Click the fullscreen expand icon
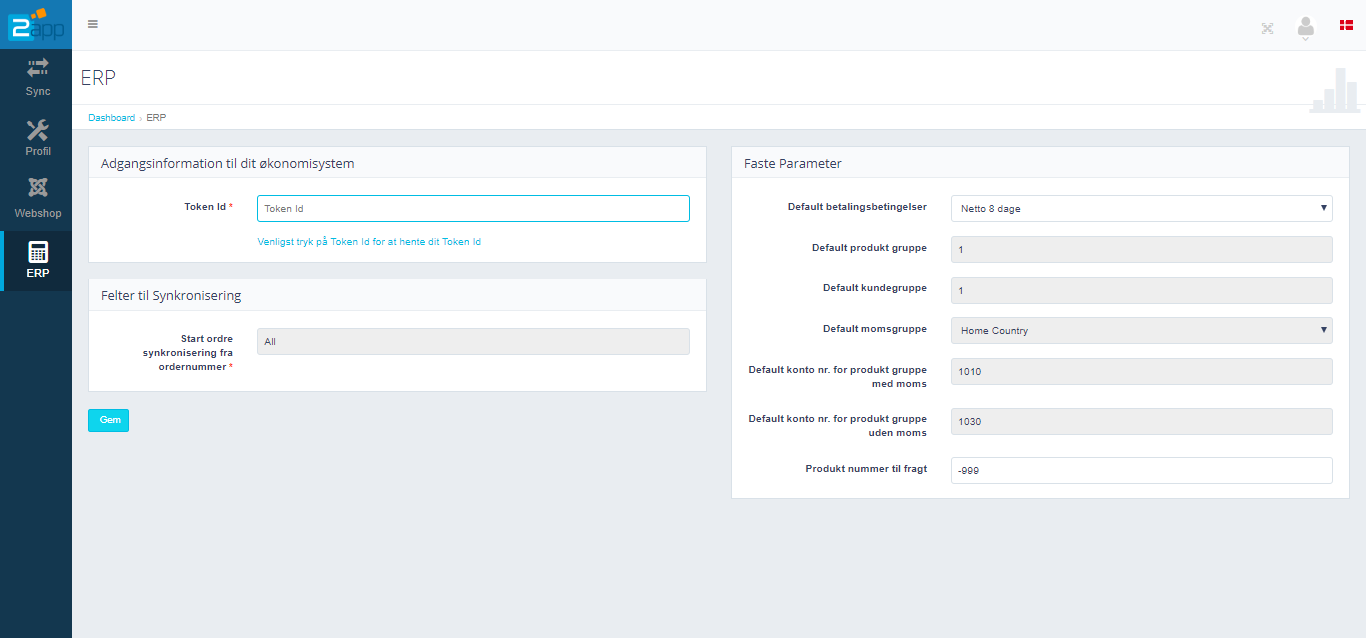The width and height of the screenshot is (1370, 638). [1267, 28]
